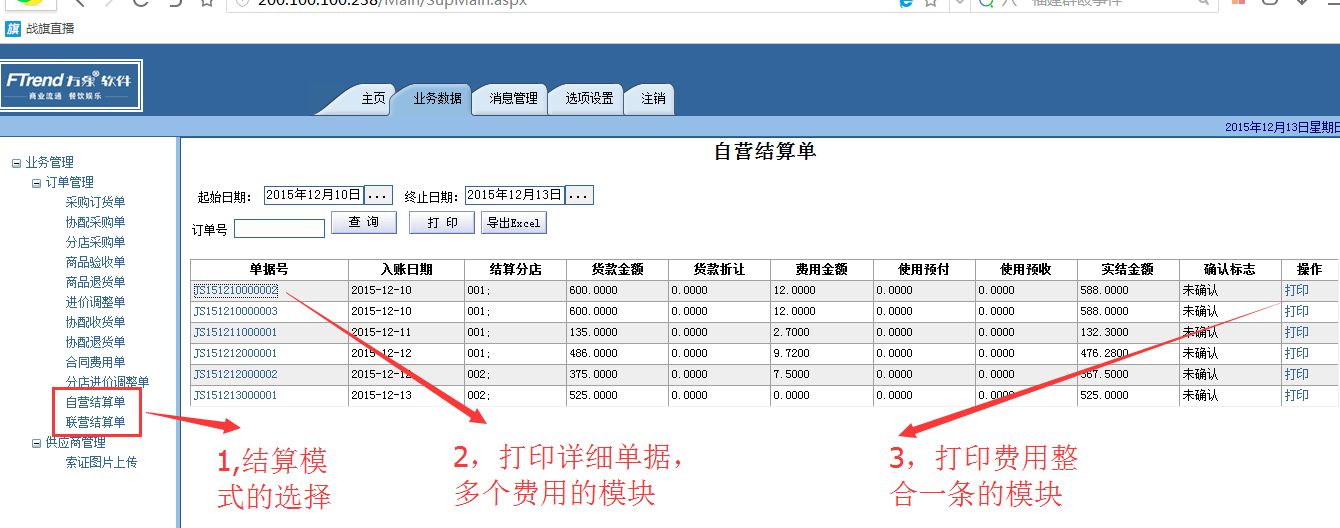Image resolution: width=1340 pixels, height=528 pixels.
Task: Select 联营结算单 in the sidebar
Action: tap(95, 422)
